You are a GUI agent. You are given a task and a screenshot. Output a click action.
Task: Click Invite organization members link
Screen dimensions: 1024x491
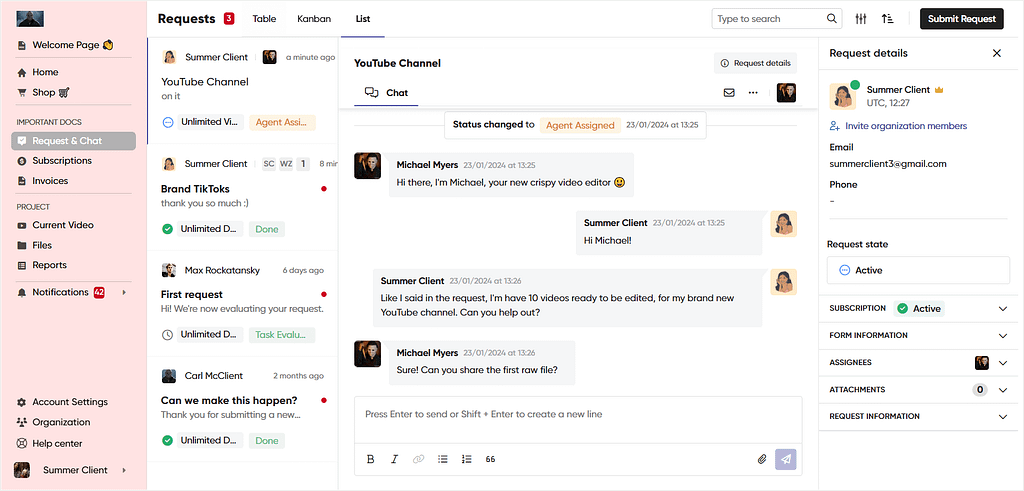click(x=906, y=126)
